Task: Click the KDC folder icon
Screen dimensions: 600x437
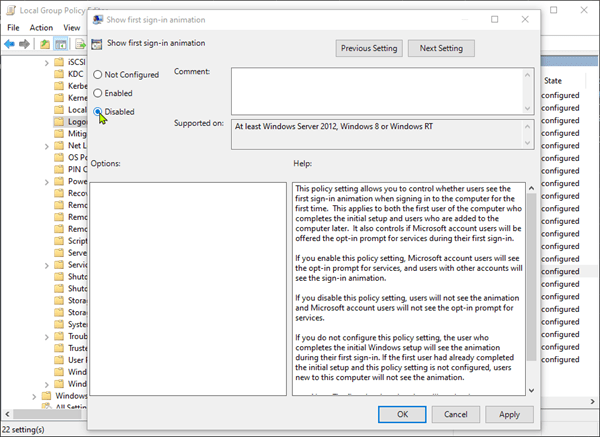Action: (59, 74)
